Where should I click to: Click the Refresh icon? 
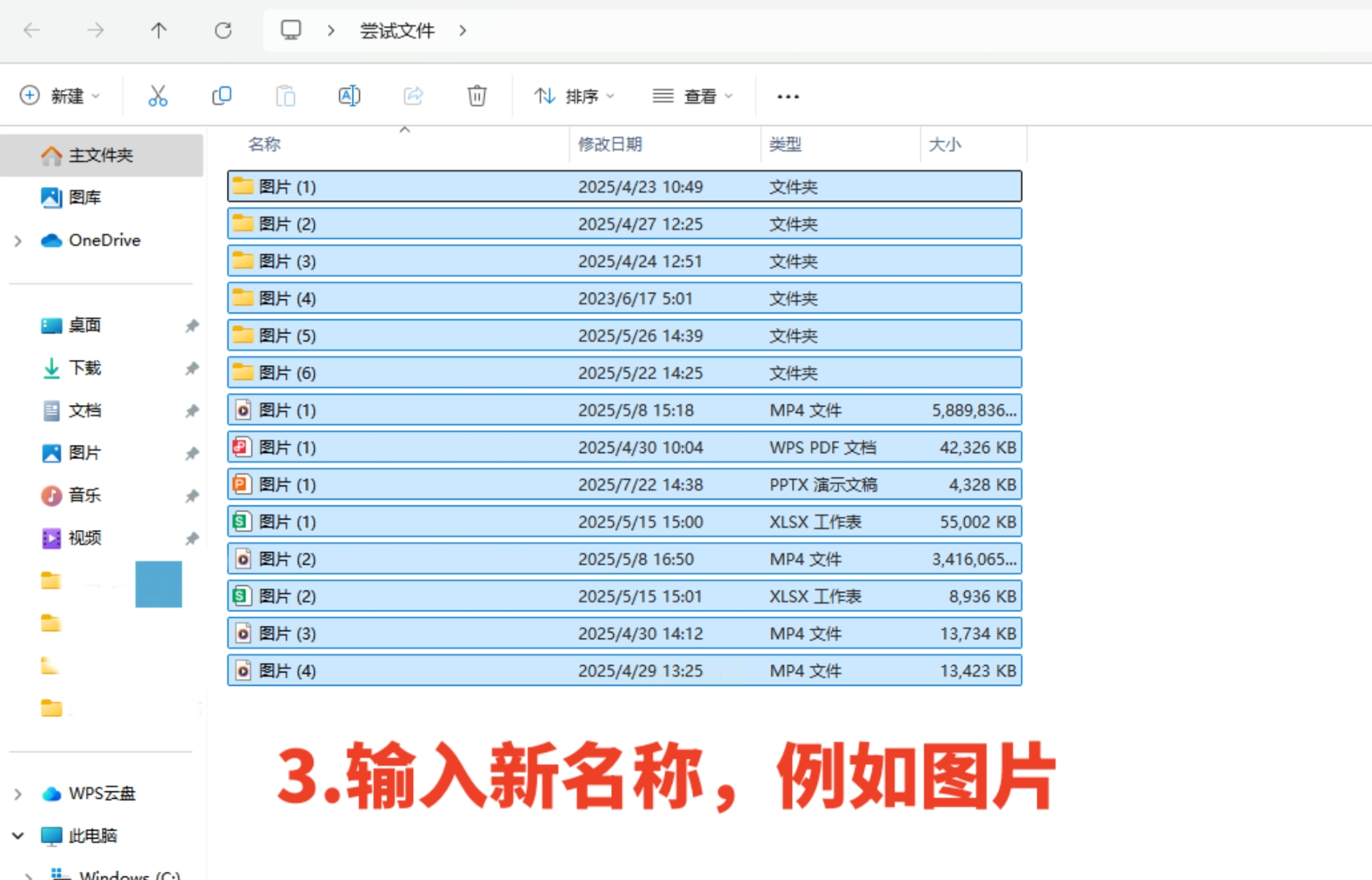click(x=223, y=30)
